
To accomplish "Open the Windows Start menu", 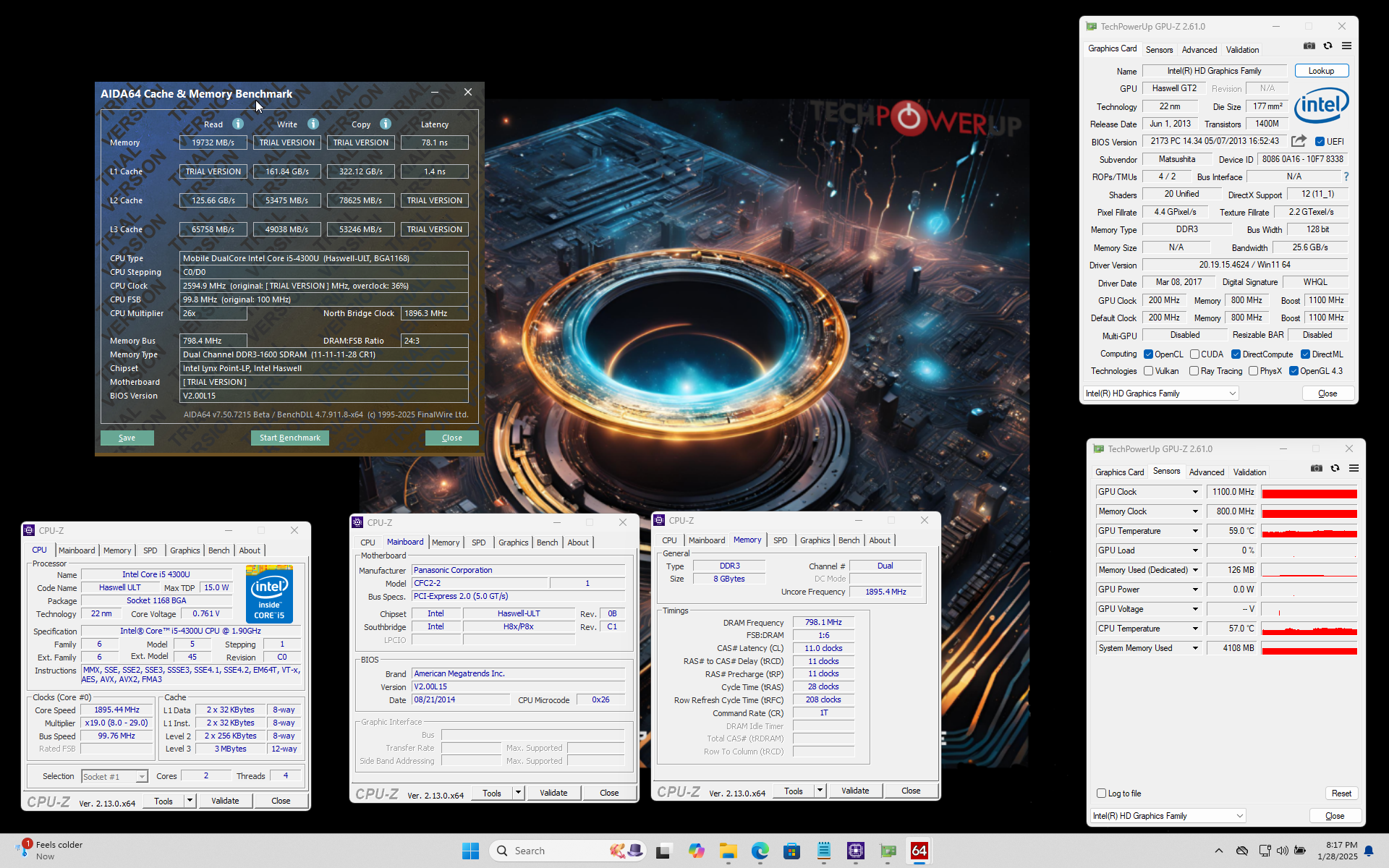I will 470,851.
